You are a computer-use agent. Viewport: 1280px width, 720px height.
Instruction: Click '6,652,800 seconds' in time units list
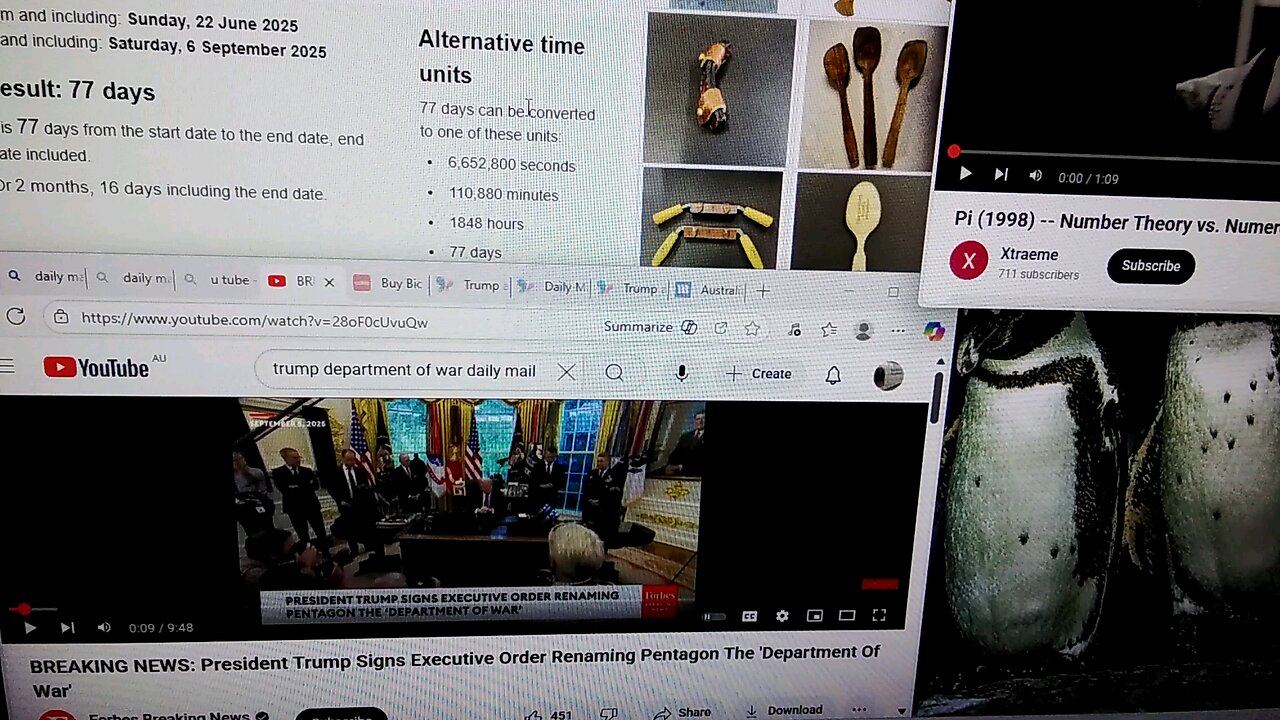(x=511, y=165)
